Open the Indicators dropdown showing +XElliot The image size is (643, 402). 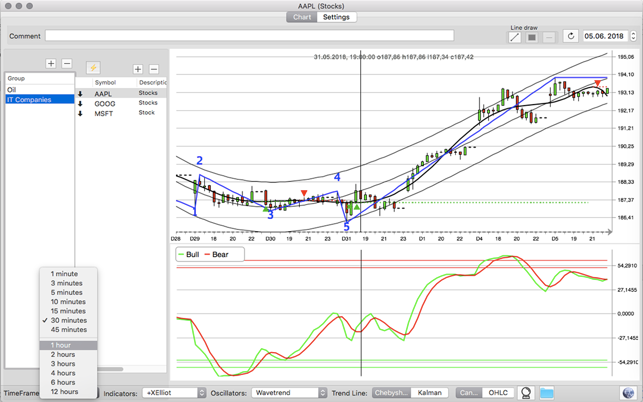click(x=174, y=393)
